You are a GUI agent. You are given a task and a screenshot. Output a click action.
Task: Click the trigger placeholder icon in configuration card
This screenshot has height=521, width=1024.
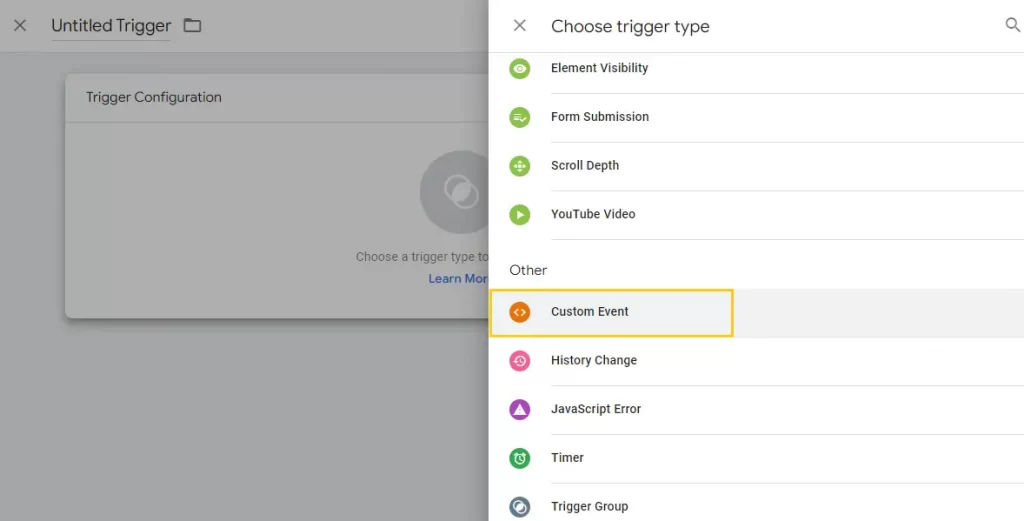[x=455, y=192]
